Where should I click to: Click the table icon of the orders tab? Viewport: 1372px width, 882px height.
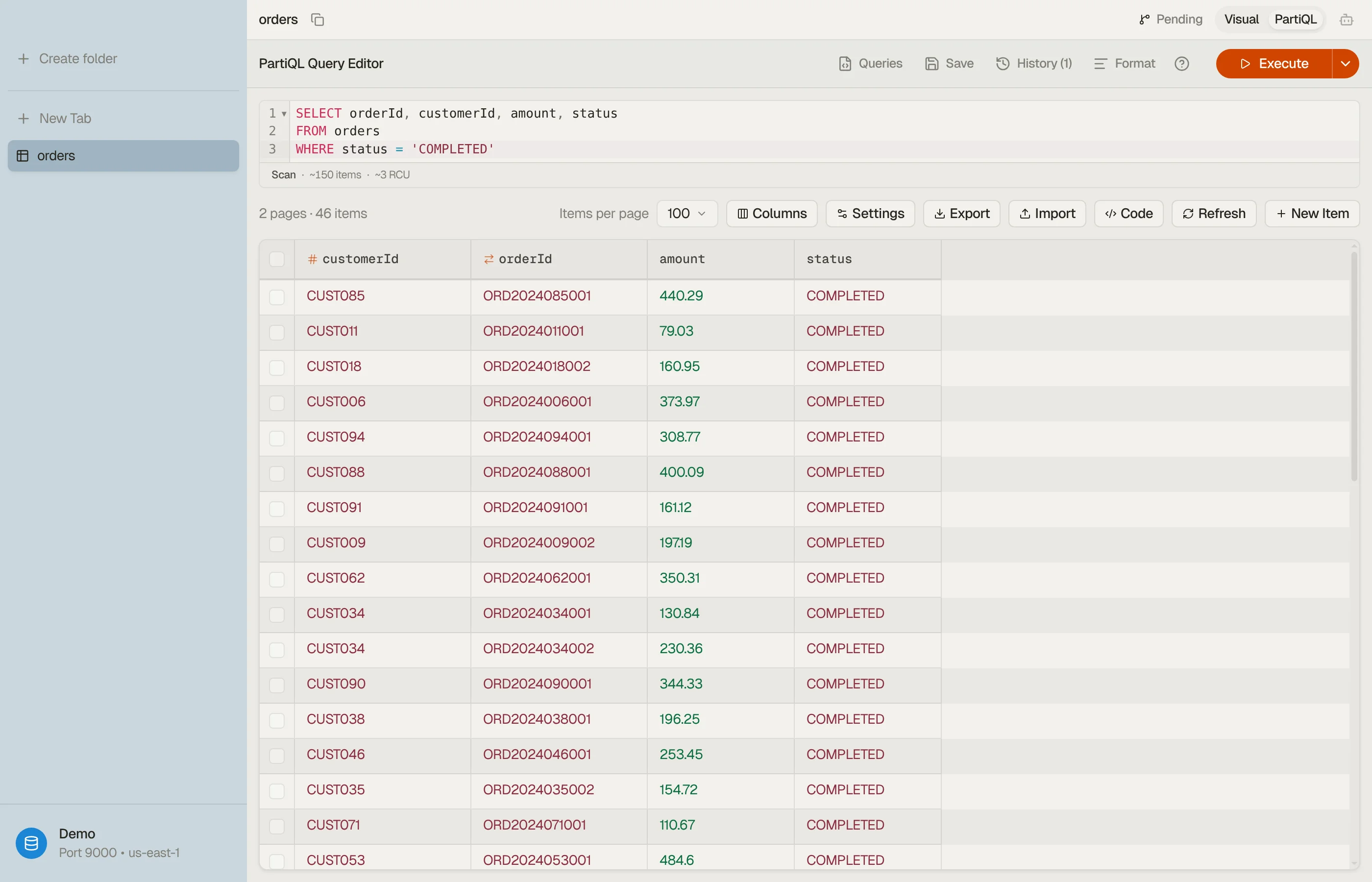(23, 156)
